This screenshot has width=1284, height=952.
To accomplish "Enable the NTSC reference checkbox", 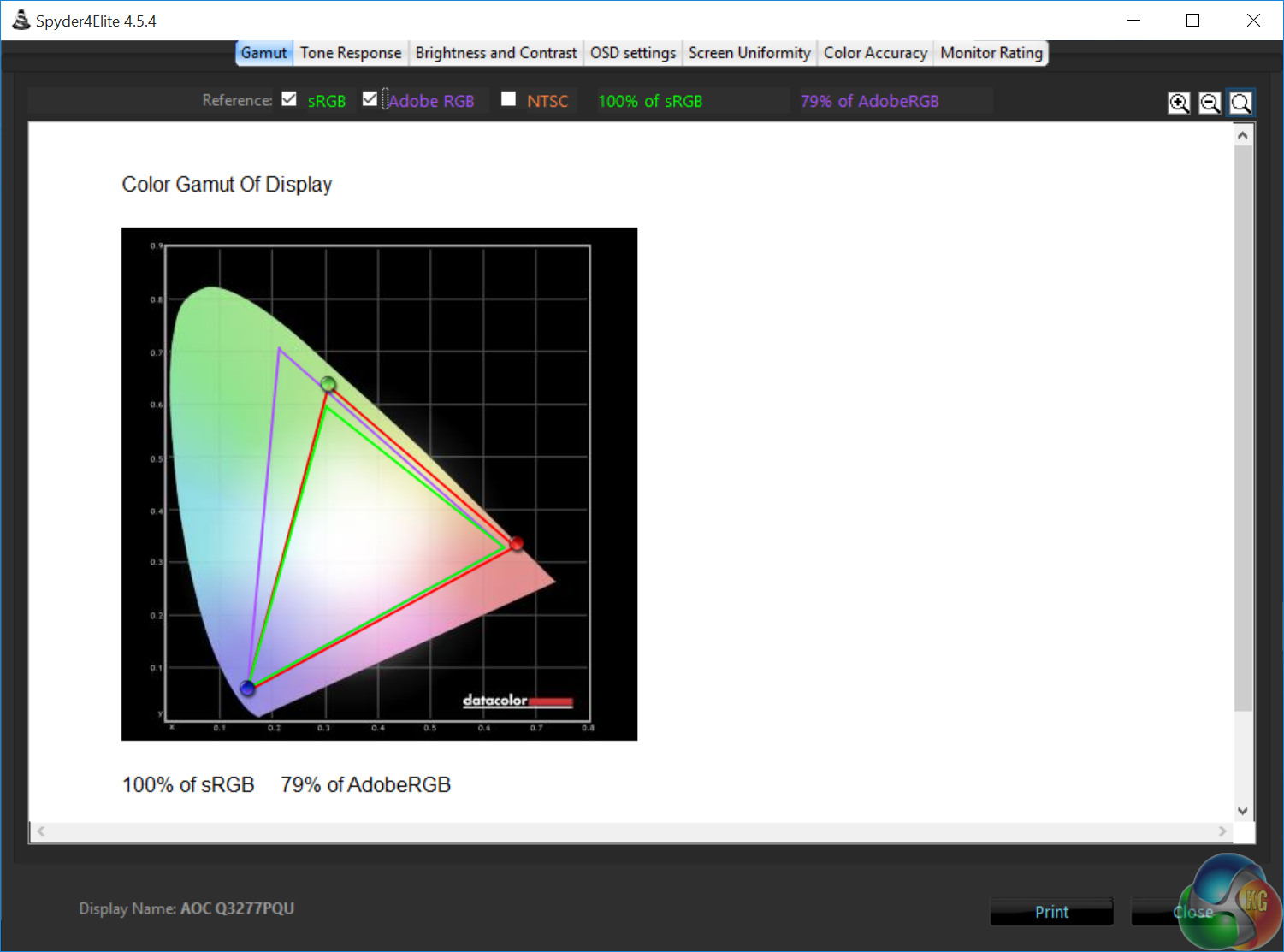I will [508, 99].
